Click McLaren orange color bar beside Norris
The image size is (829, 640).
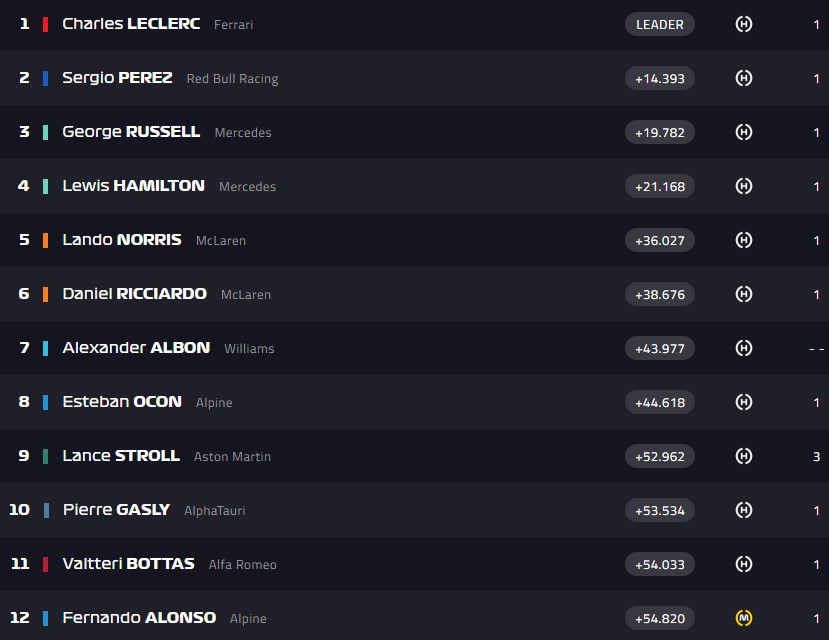click(x=45, y=240)
